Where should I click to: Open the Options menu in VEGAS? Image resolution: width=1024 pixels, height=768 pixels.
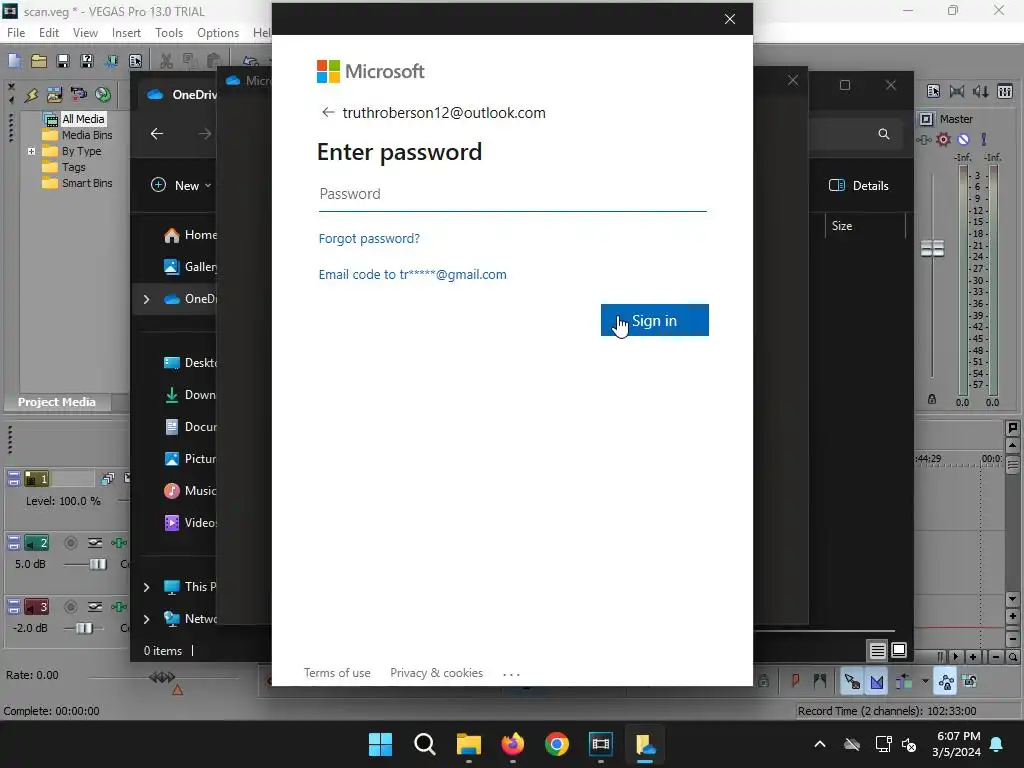[x=218, y=33]
